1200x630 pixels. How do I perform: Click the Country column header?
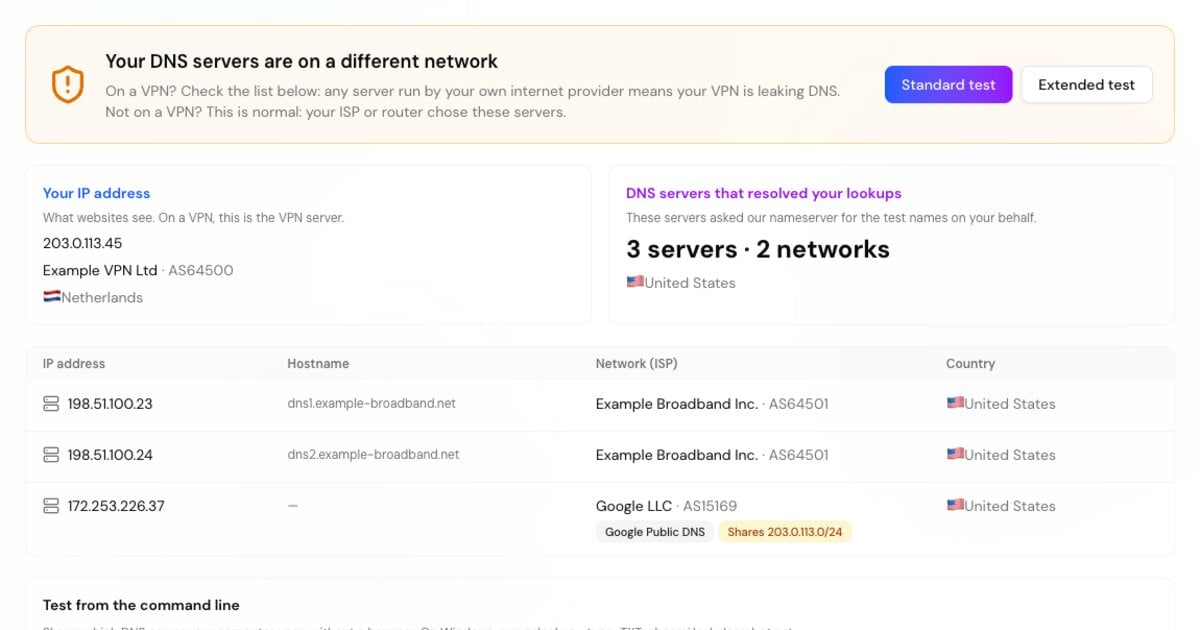(x=970, y=364)
